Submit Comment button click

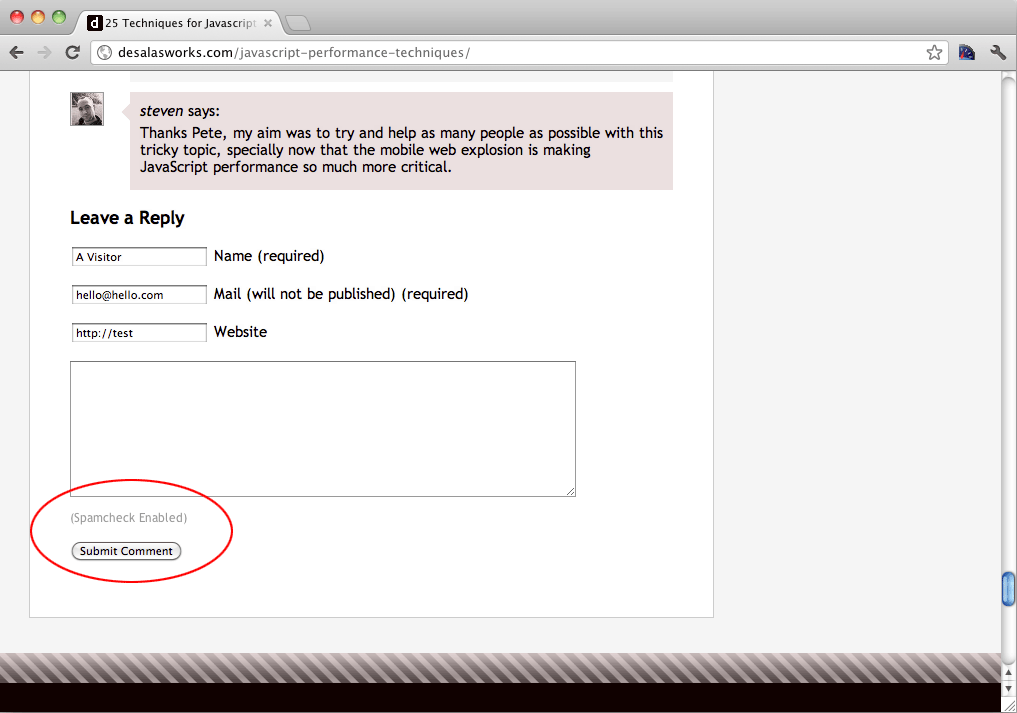click(126, 551)
